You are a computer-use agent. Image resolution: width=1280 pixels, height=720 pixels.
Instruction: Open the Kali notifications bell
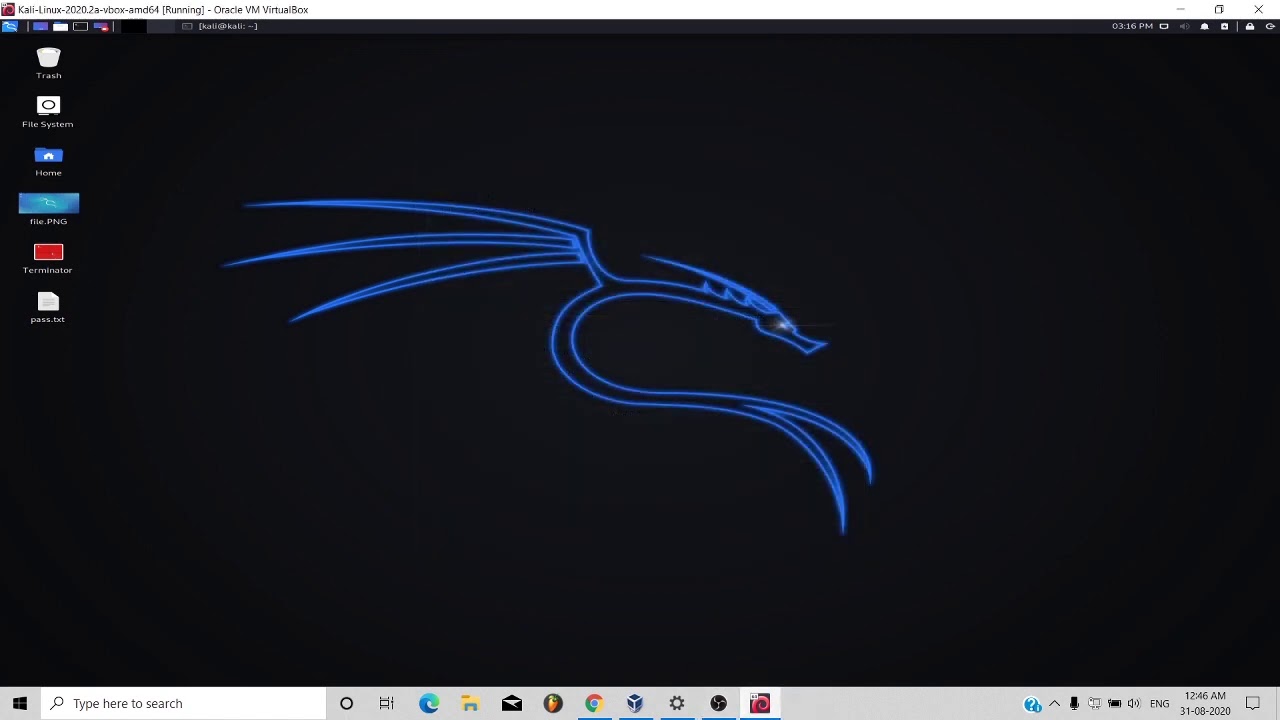(1205, 26)
